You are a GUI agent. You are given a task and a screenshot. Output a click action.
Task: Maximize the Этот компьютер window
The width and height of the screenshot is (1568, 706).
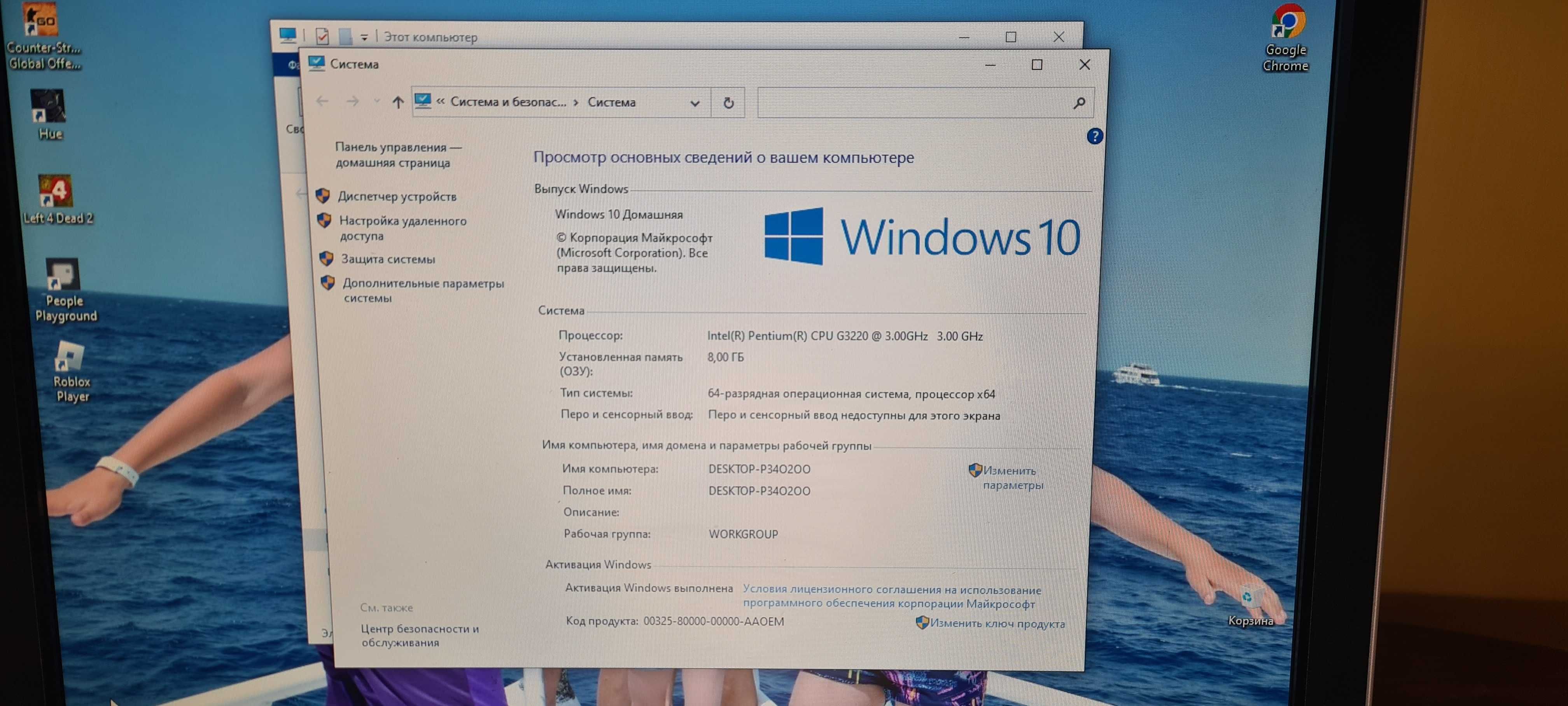[x=1010, y=37]
